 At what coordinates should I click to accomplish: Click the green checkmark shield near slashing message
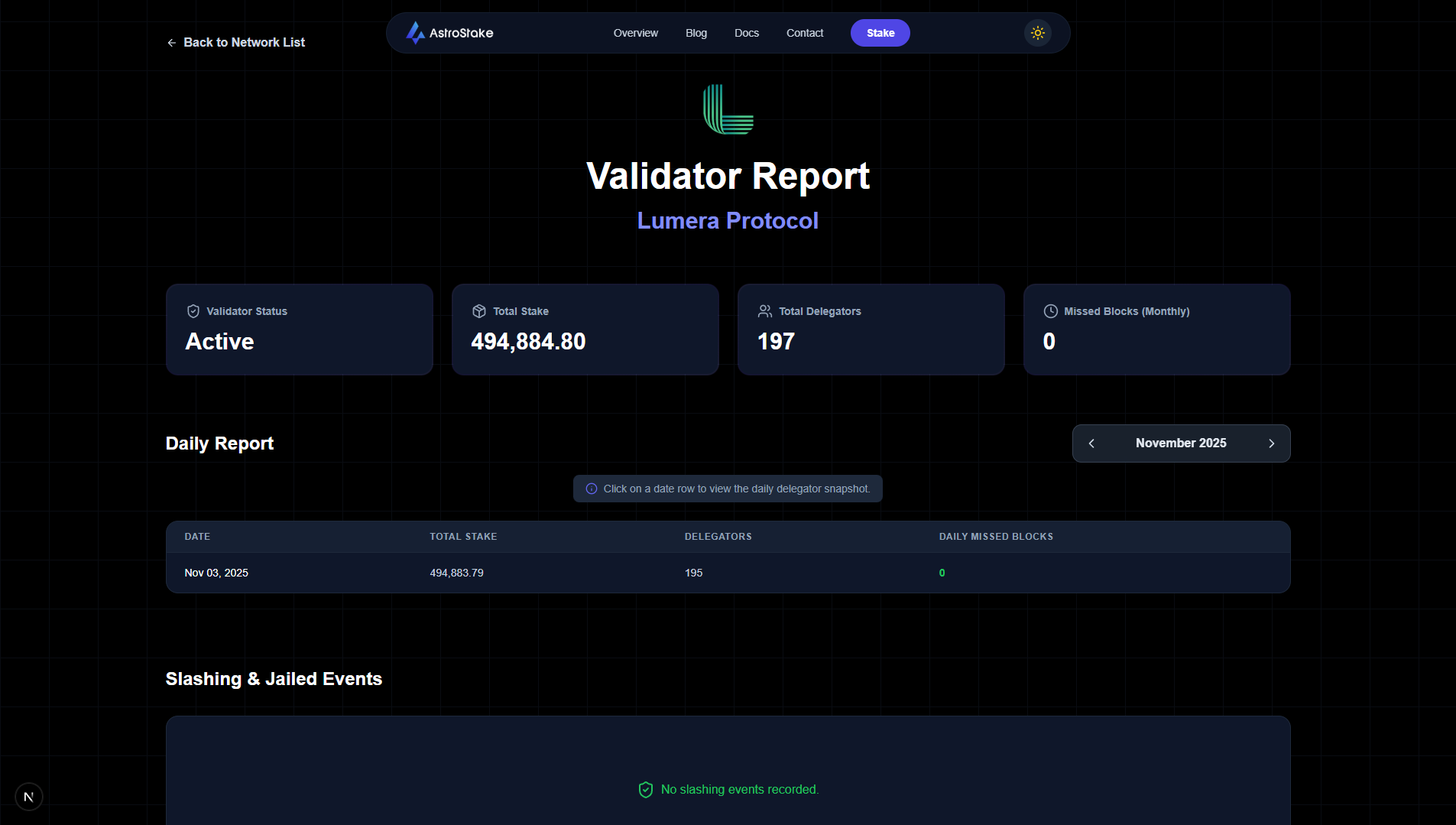click(x=647, y=790)
